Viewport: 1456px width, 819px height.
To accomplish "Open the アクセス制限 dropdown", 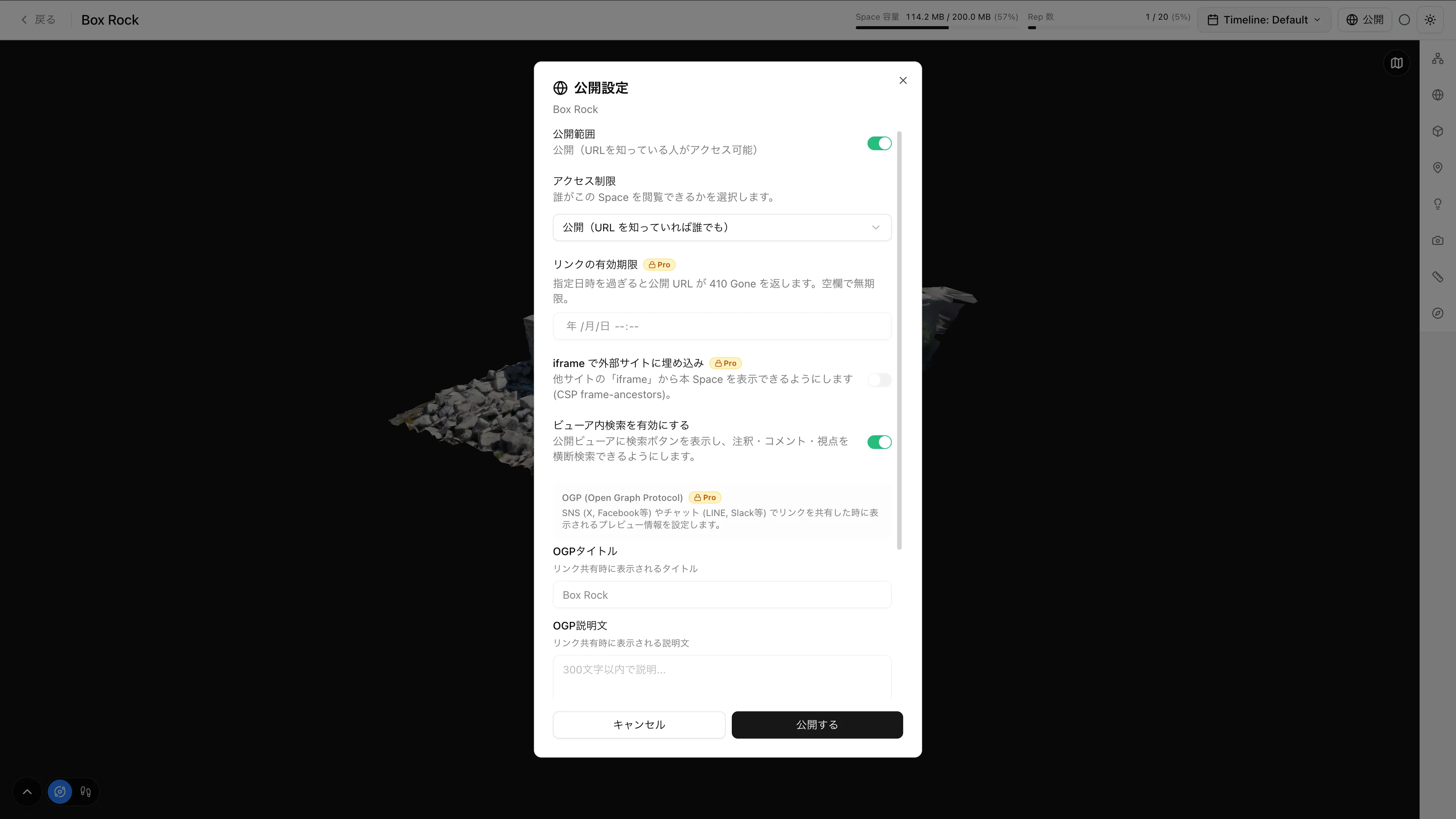I will (x=722, y=227).
